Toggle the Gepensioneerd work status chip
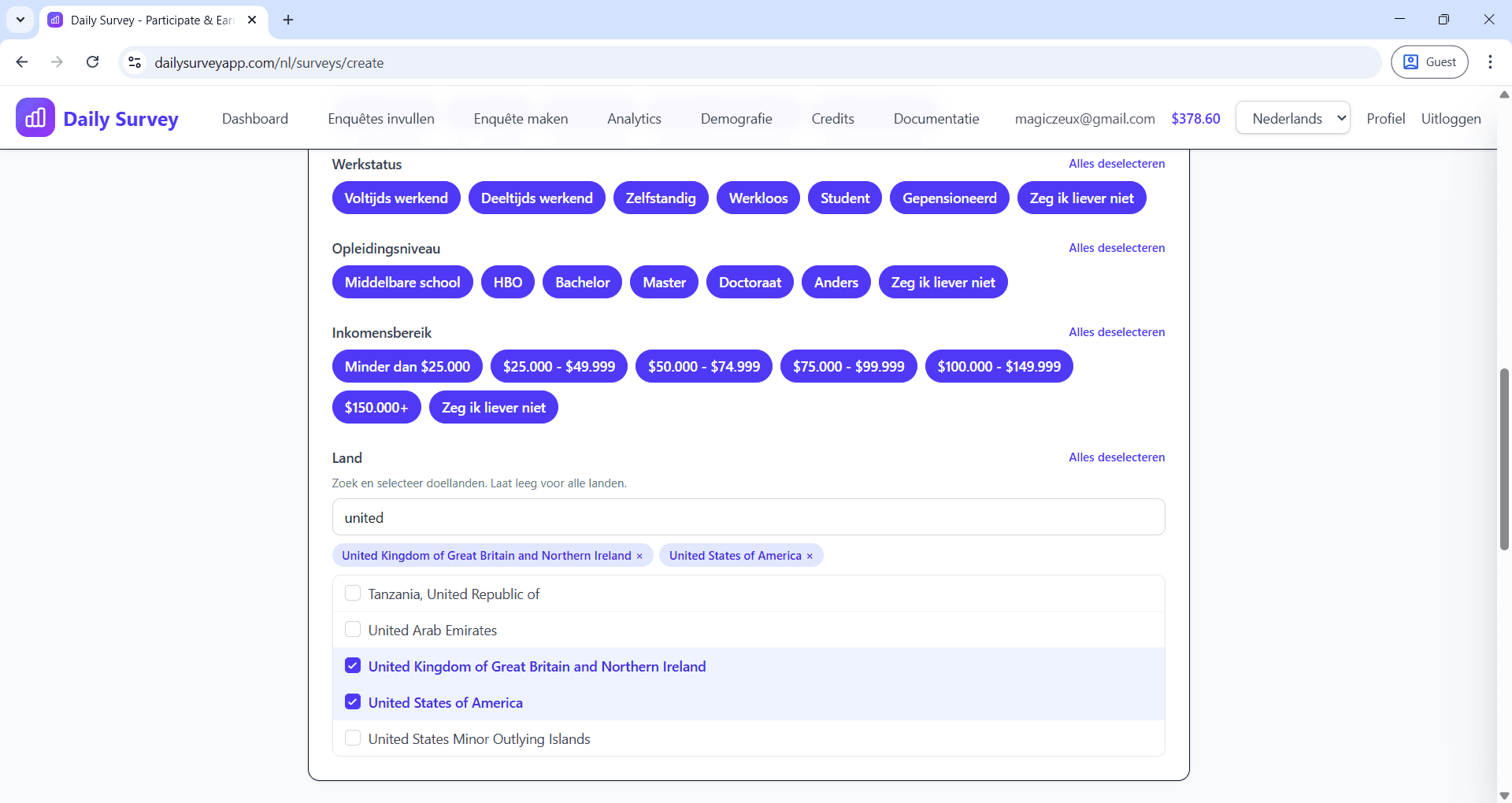 click(x=949, y=198)
